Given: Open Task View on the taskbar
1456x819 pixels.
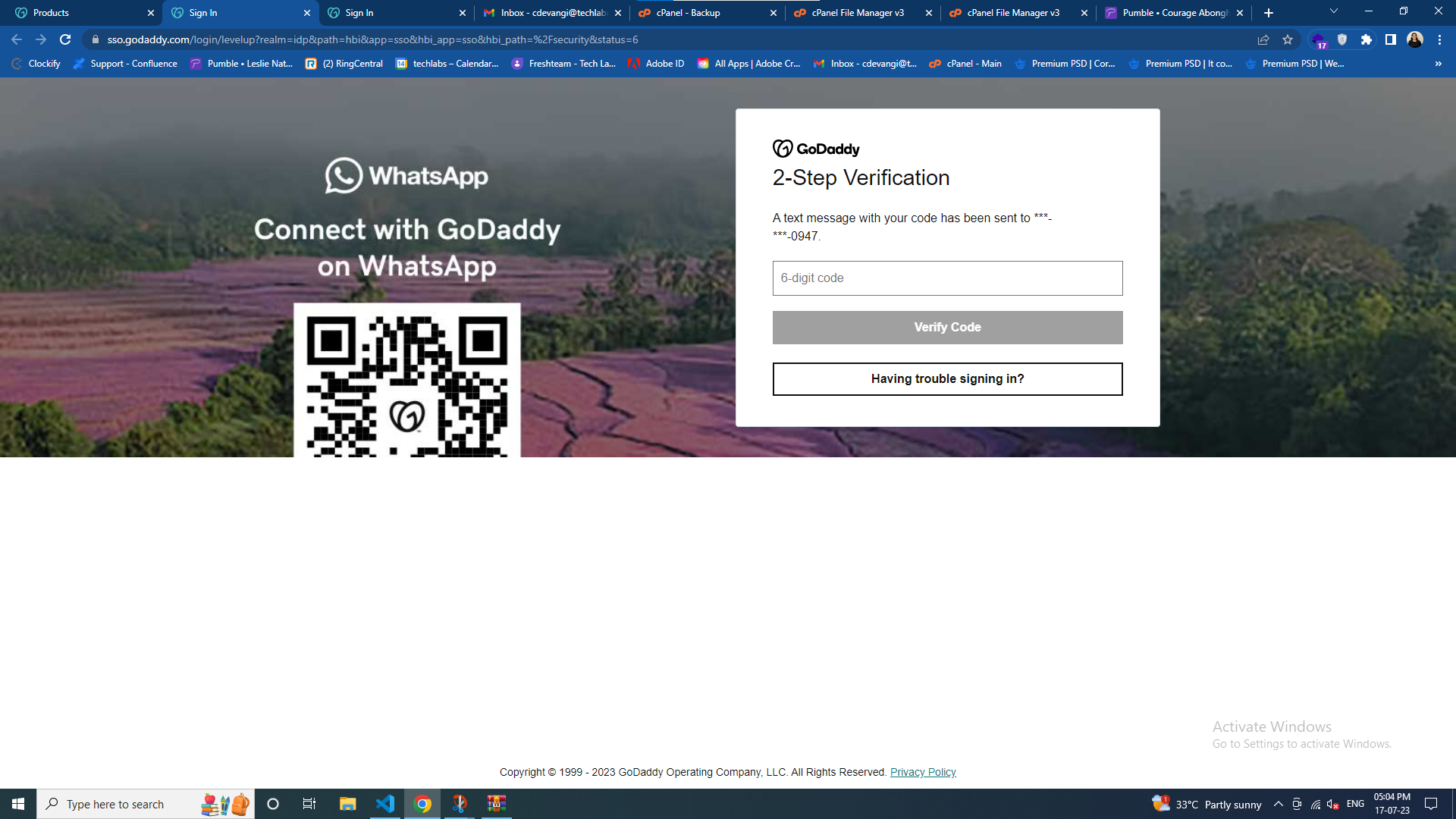Looking at the screenshot, I should pyautogui.click(x=309, y=804).
